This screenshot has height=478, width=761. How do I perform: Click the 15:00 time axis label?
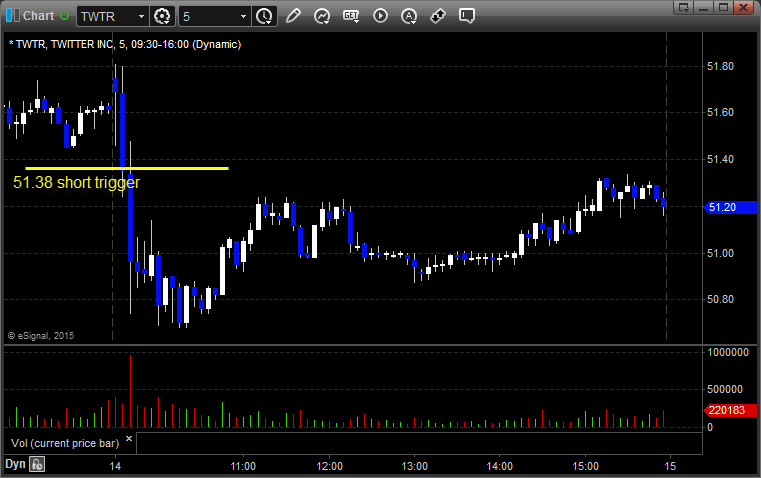pos(585,466)
